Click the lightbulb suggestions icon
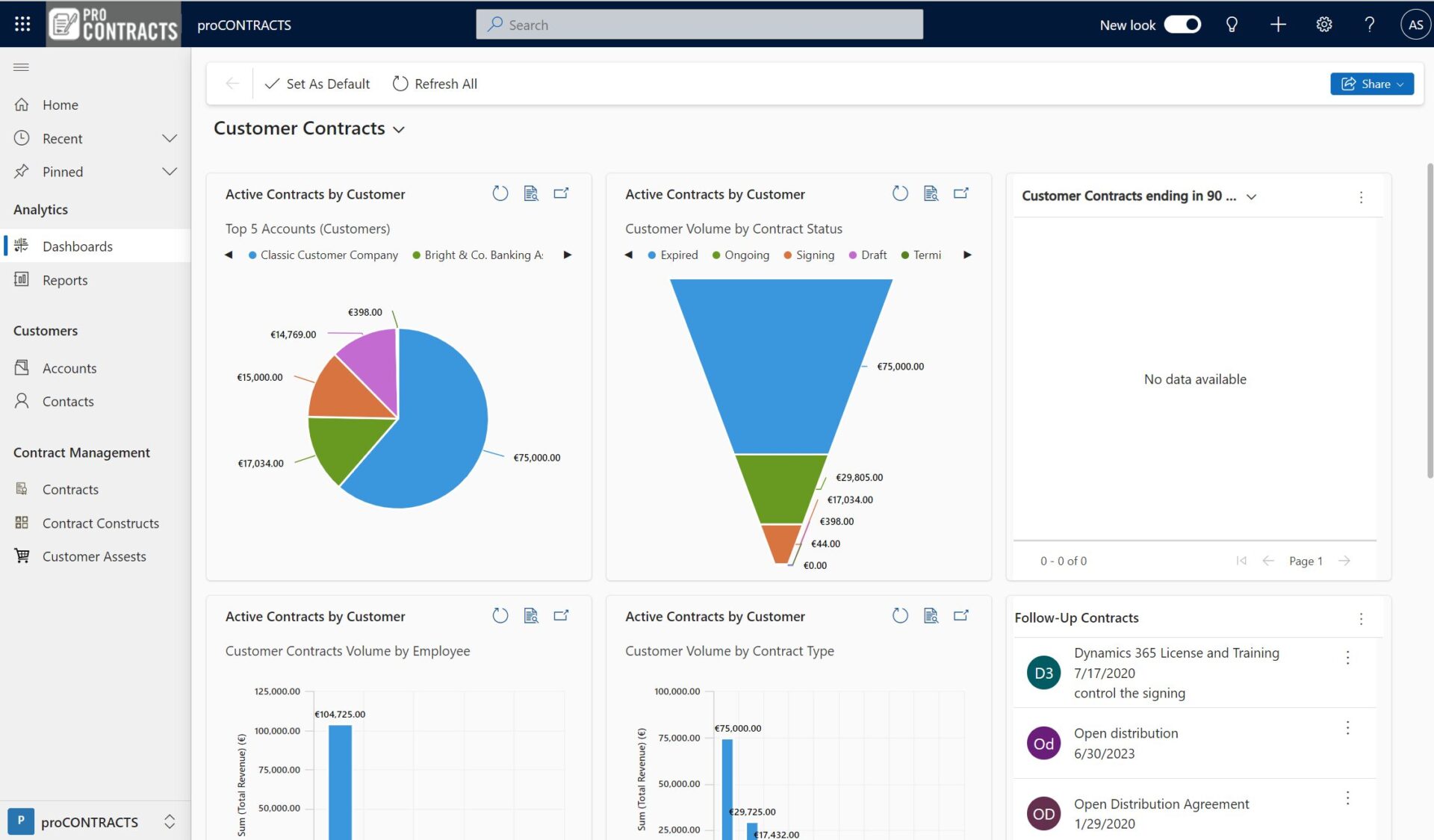 tap(1232, 24)
